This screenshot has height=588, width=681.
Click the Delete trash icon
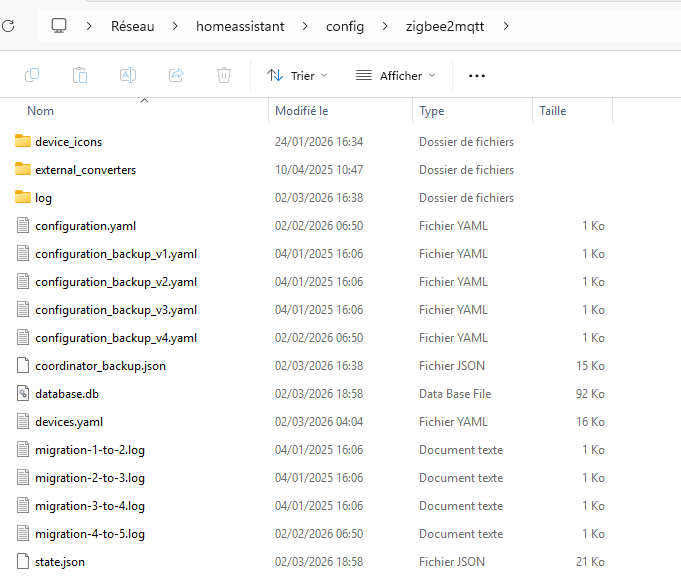224,75
